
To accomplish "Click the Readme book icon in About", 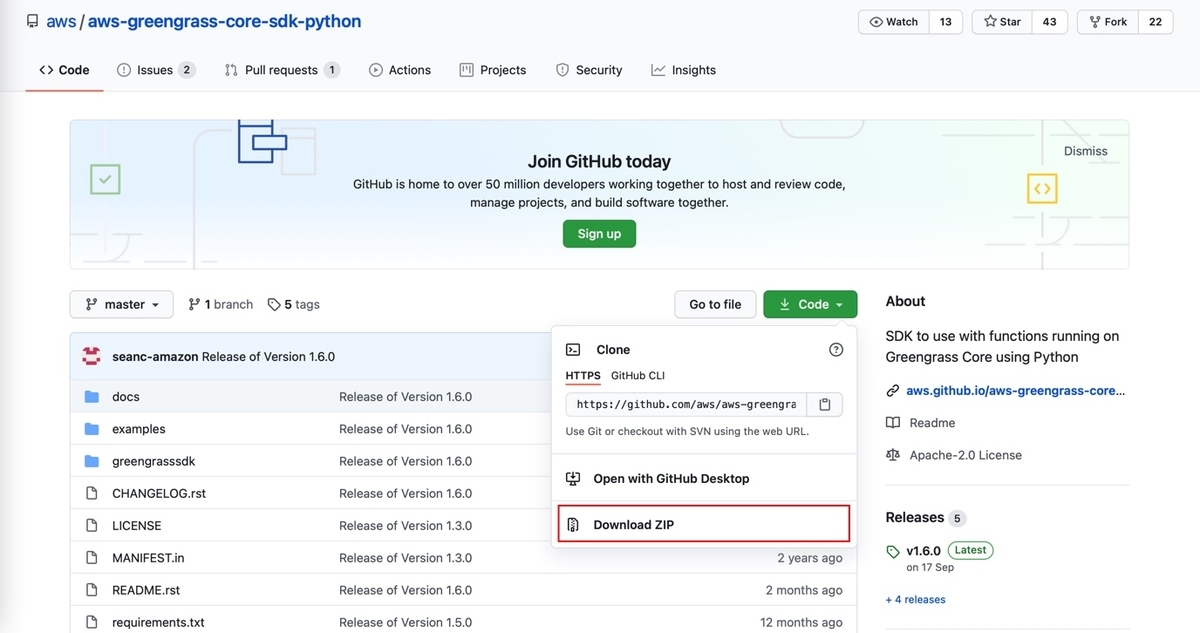I will (893, 423).
